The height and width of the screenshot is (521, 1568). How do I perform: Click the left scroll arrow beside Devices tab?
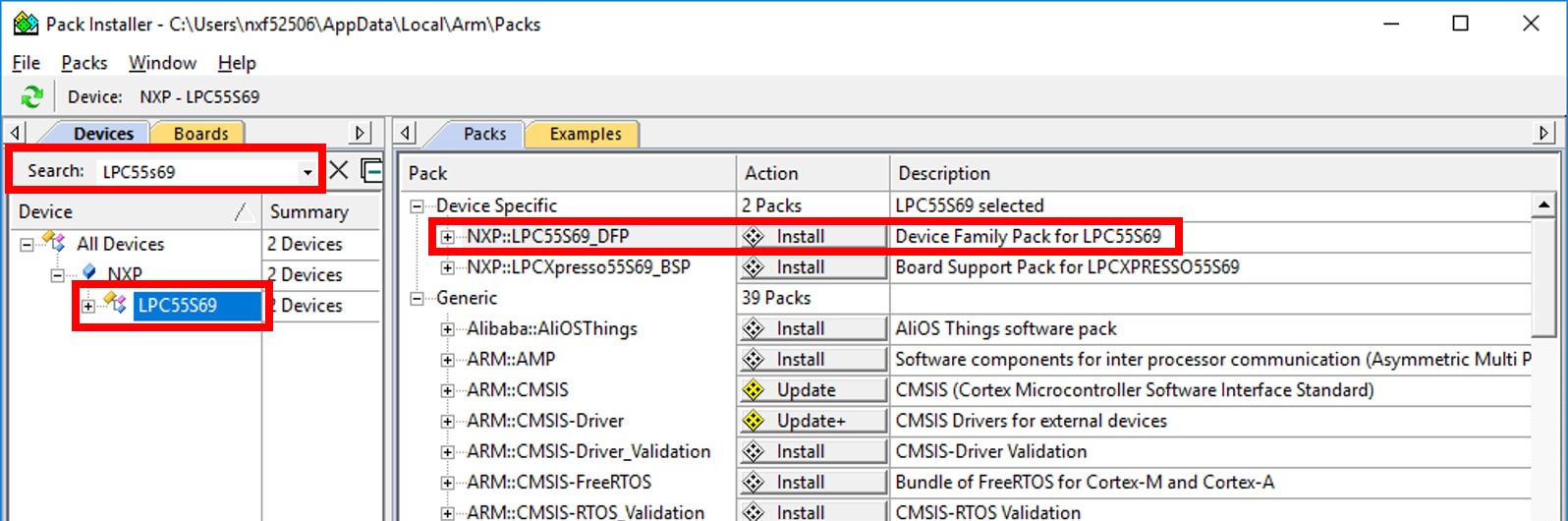coord(16,133)
